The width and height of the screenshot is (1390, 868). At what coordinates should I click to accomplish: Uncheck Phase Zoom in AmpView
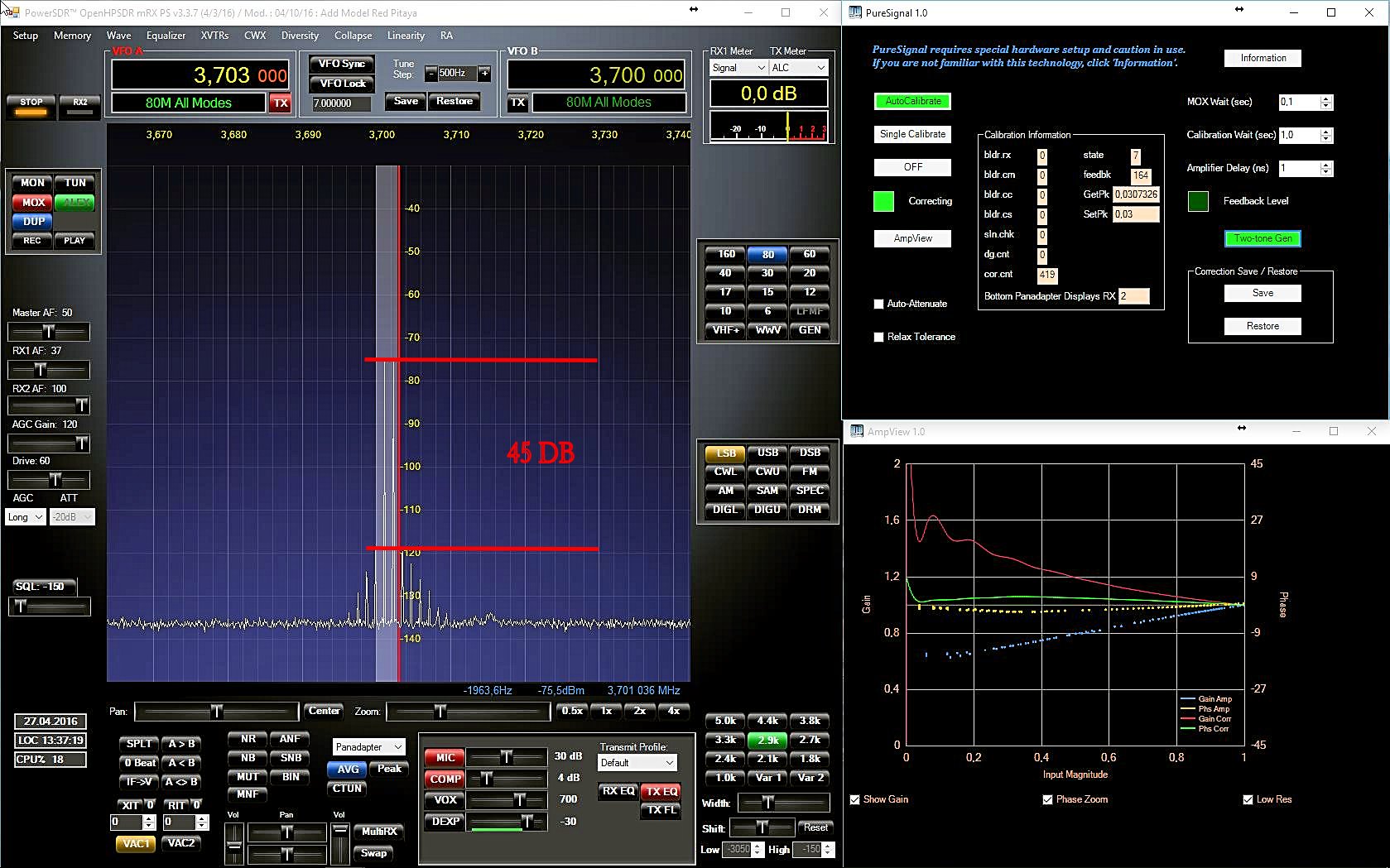(x=1048, y=800)
